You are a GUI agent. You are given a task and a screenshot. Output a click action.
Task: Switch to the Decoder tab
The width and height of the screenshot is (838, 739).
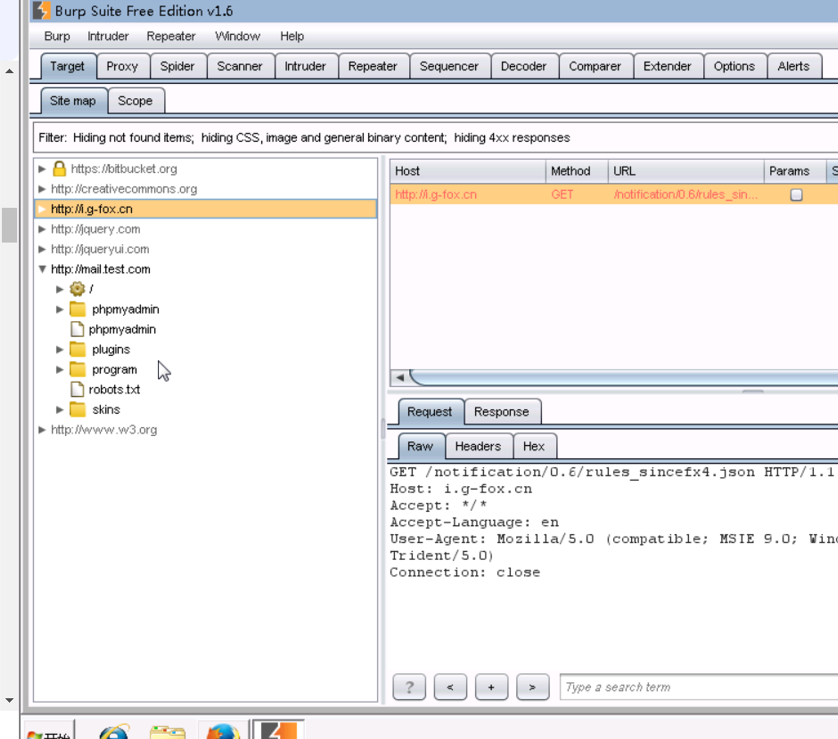[523, 66]
